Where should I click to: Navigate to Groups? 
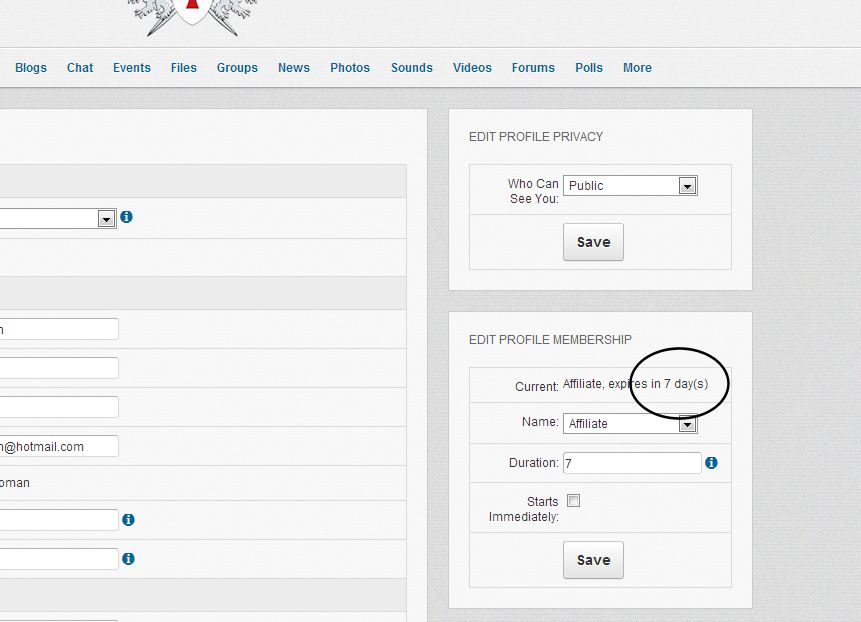(x=237, y=68)
